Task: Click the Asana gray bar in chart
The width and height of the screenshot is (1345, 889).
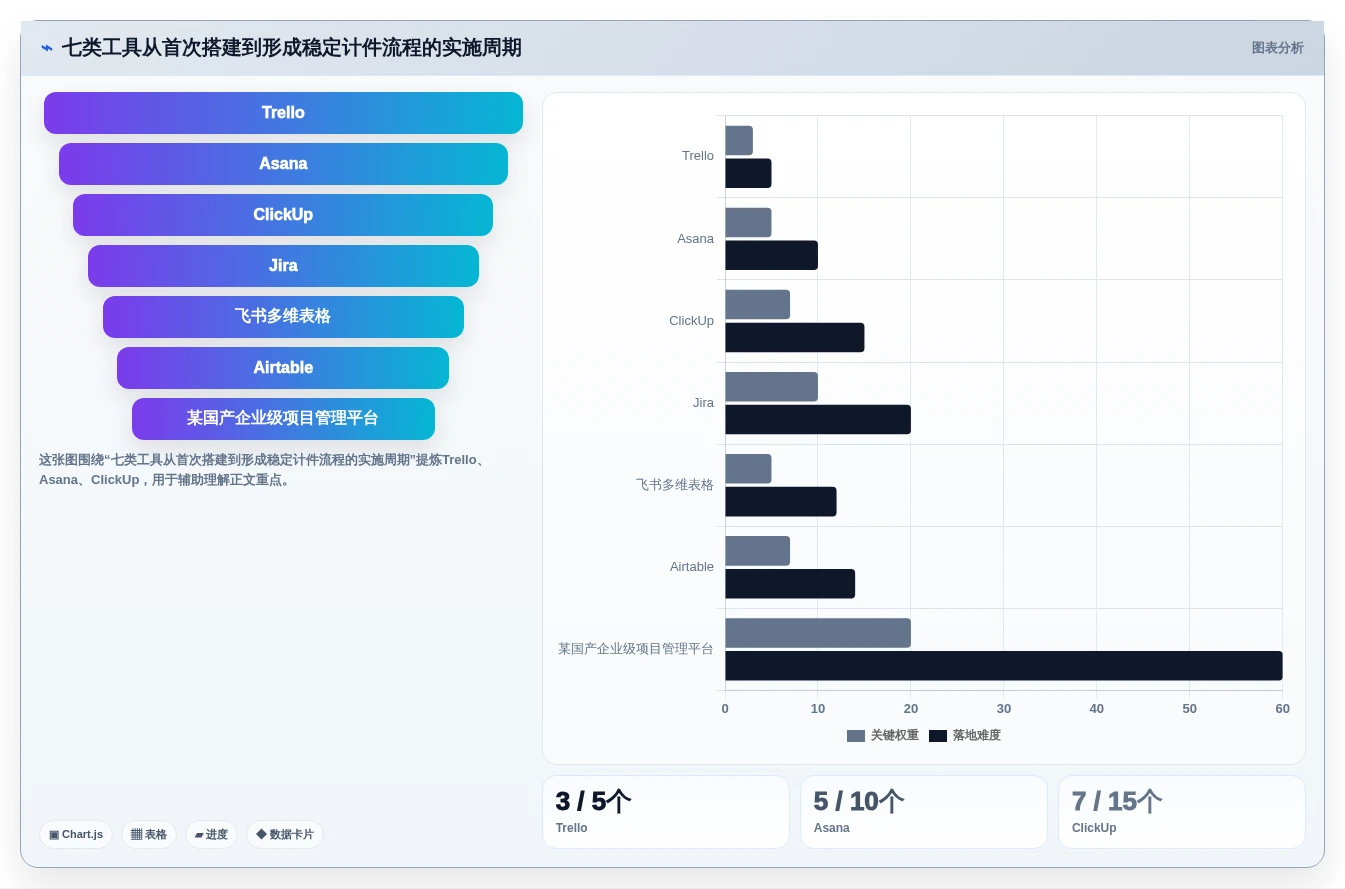Action: (748, 222)
